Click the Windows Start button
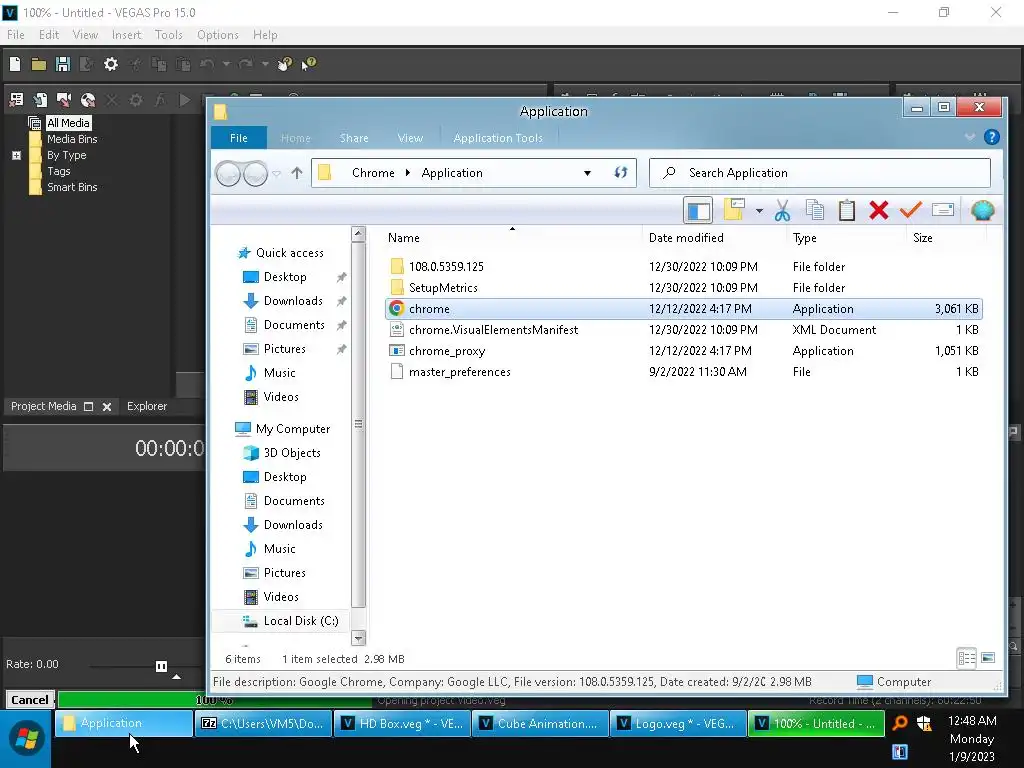 26,739
